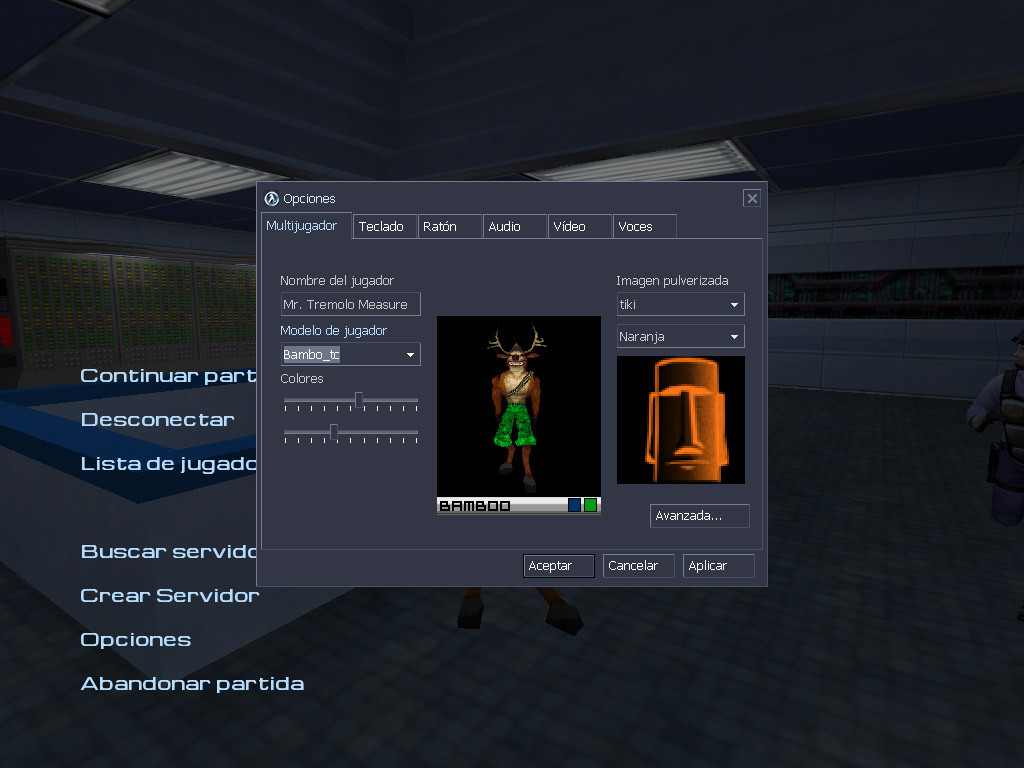Click the BAMBOO model preview thumbnail
The height and width of the screenshot is (768, 1024).
point(518,405)
